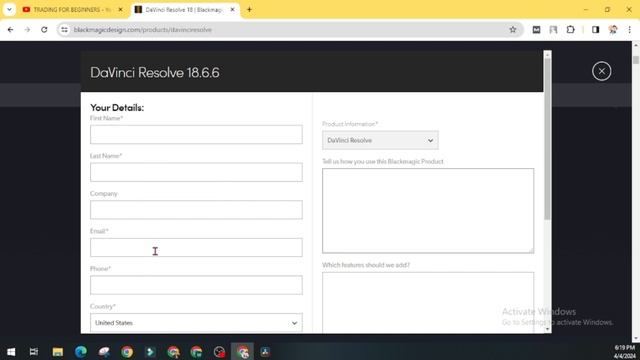
Task: Open File Explorer from taskbar
Action: click(58, 351)
